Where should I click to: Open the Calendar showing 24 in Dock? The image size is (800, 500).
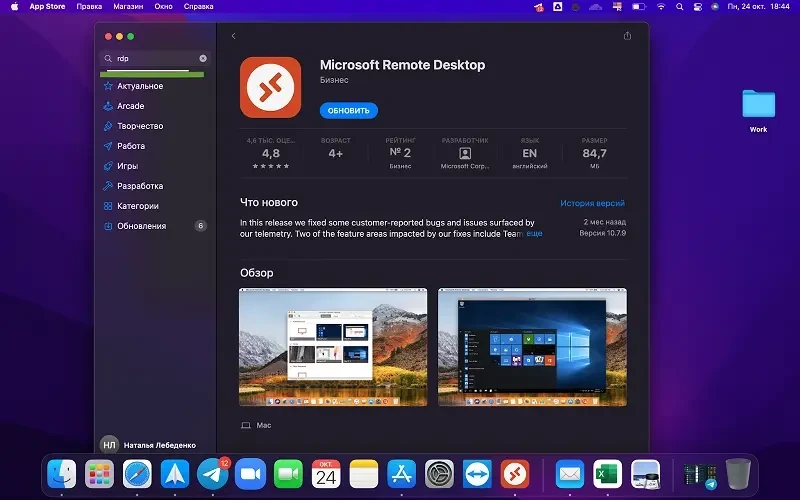pos(326,474)
